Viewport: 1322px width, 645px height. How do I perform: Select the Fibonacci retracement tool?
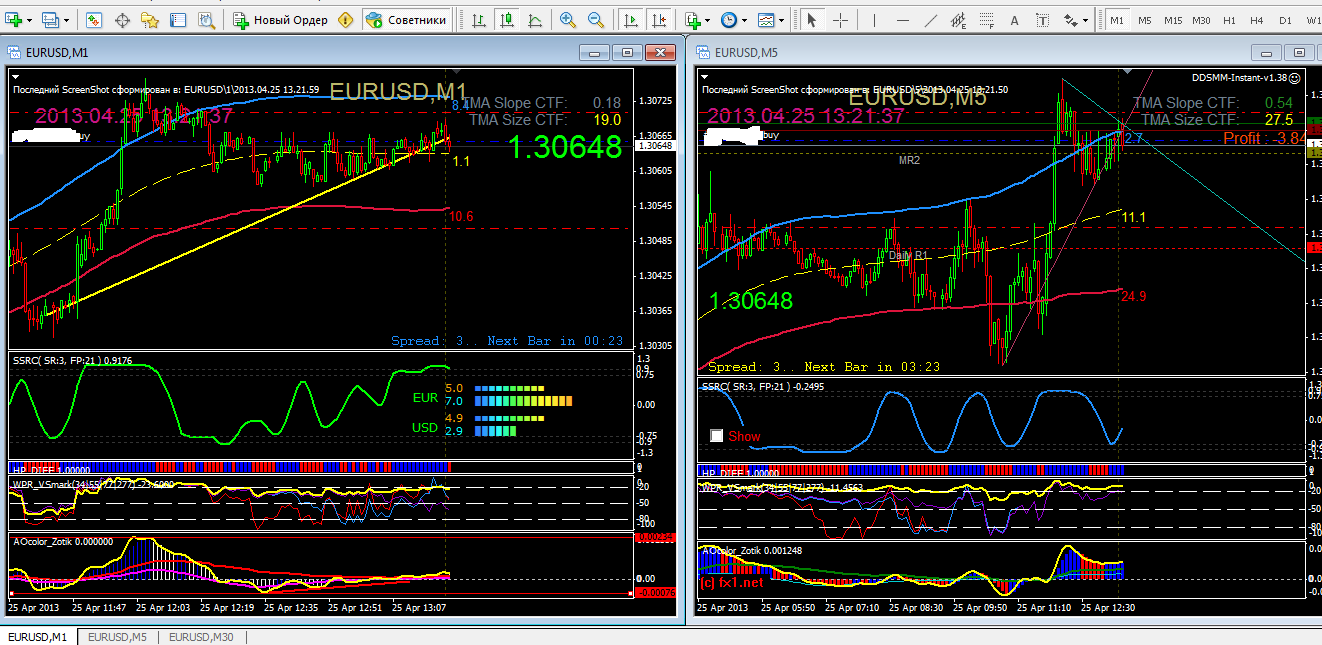point(988,19)
